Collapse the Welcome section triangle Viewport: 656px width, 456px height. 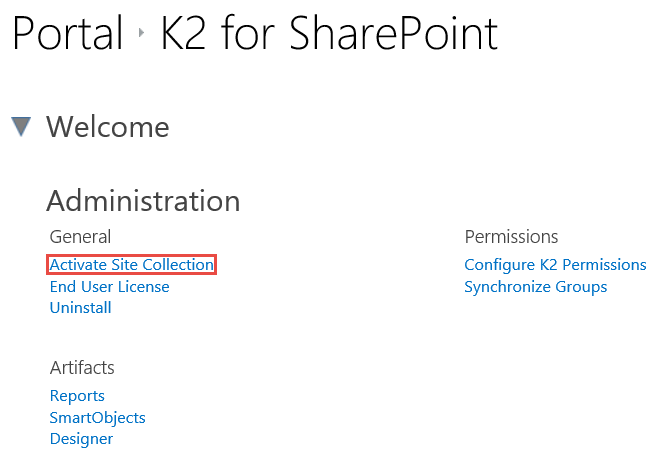(21, 127)
